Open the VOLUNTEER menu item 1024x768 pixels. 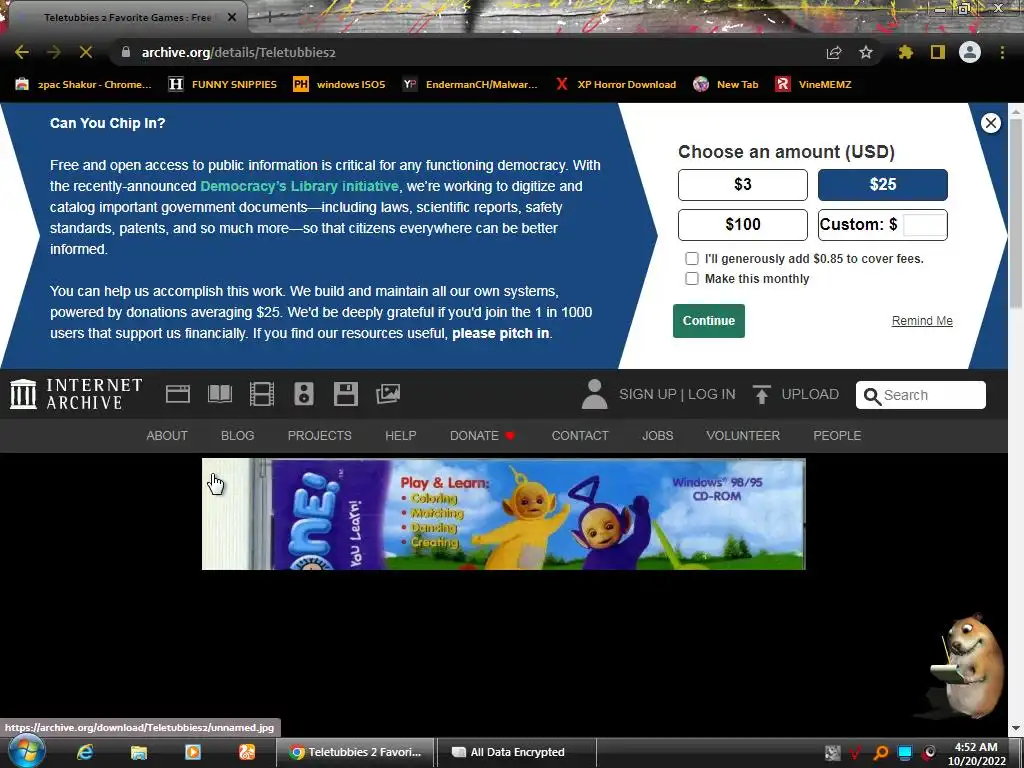tap(743, 436)
